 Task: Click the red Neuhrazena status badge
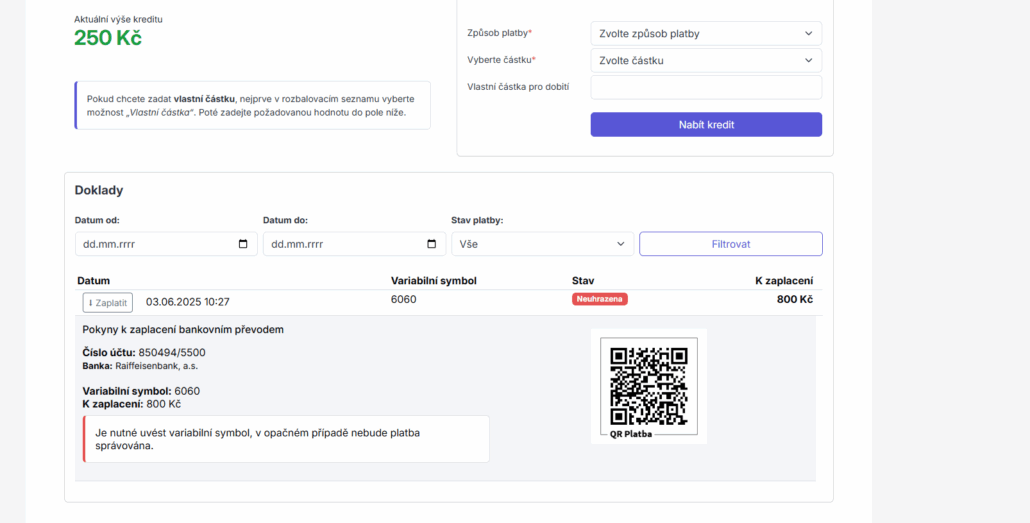[x=600, y=299]
